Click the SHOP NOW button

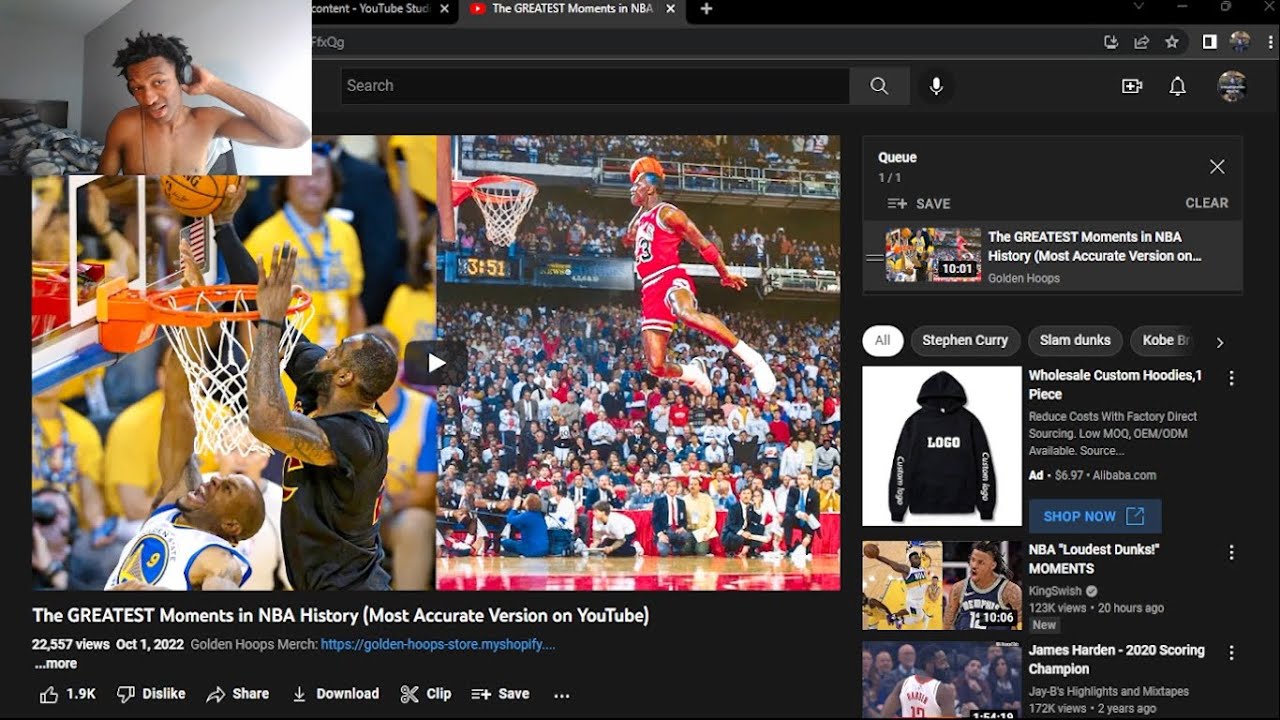[1095, 516]
